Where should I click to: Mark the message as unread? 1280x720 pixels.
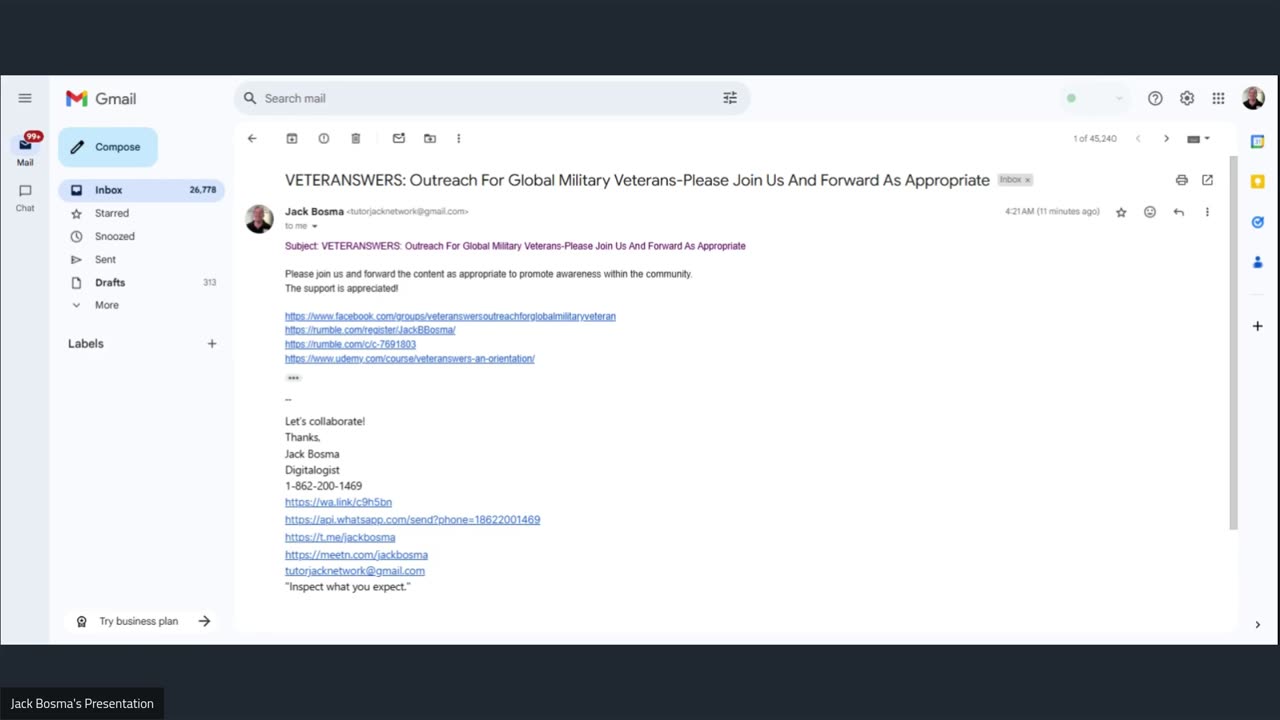(398, 139)
